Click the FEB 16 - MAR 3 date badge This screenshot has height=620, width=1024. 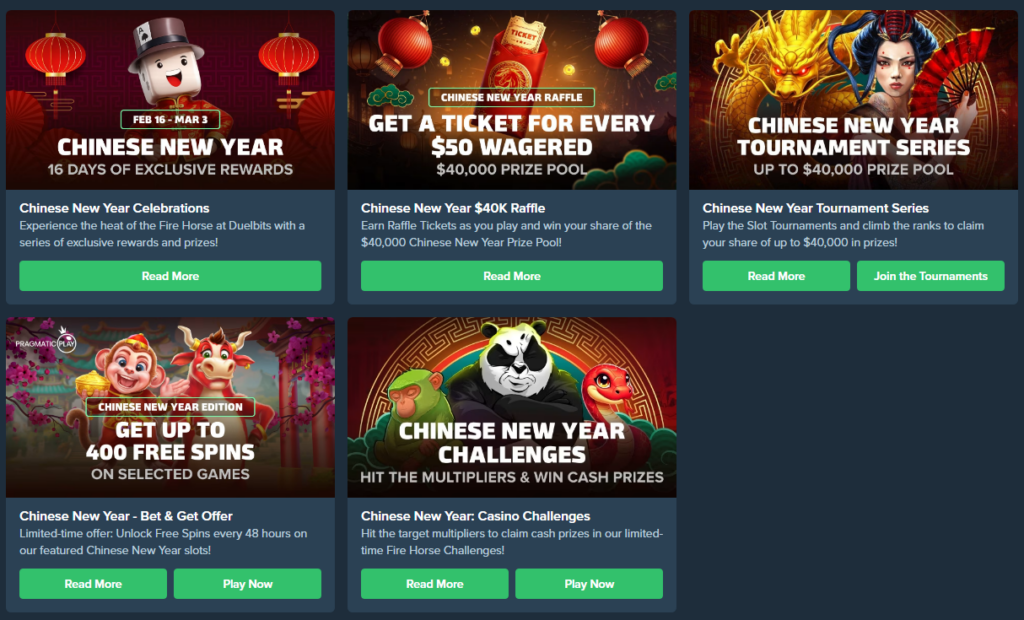click(x=170, y=120)
